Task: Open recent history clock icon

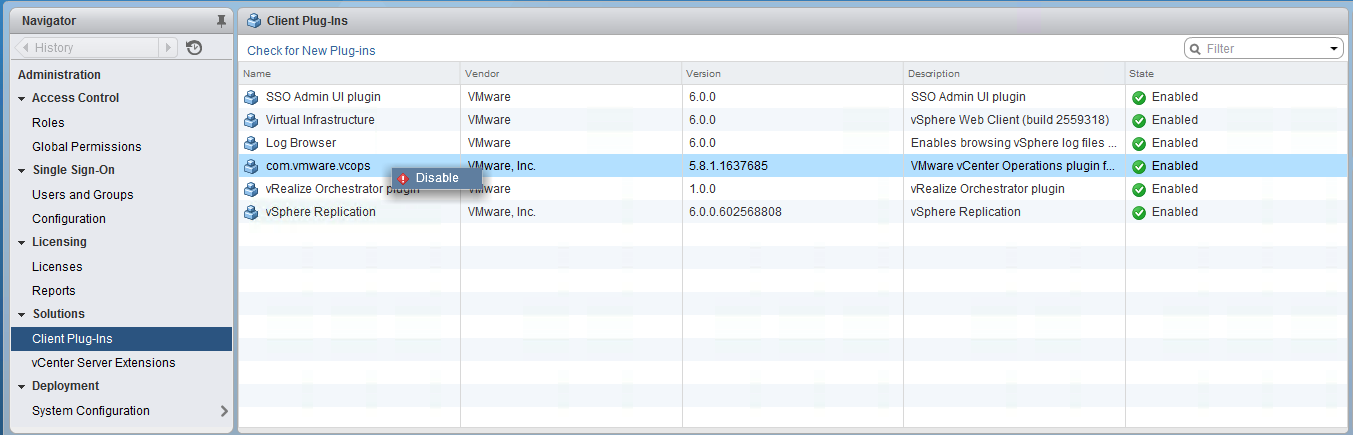Action: click(194, 47)
